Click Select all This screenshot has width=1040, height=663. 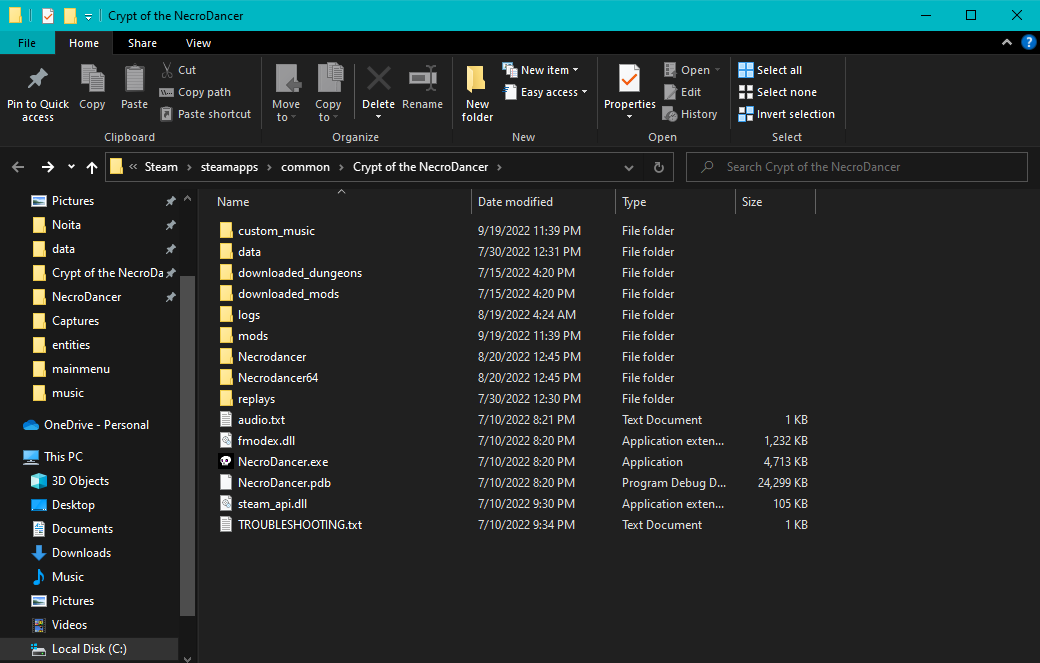pyautogui.click(x=770, y=70)
